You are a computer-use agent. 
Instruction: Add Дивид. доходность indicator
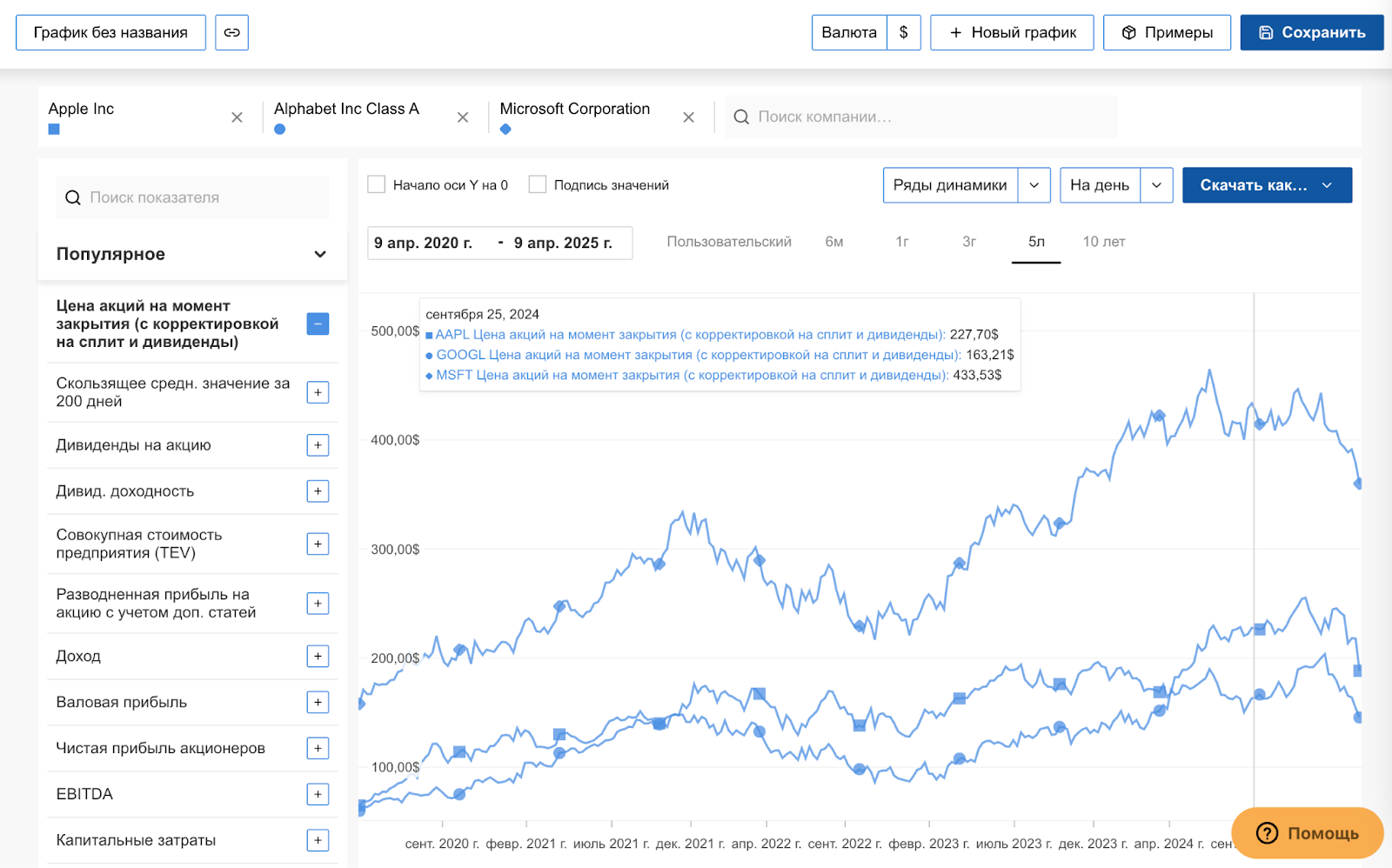click(x=318, y=491)
